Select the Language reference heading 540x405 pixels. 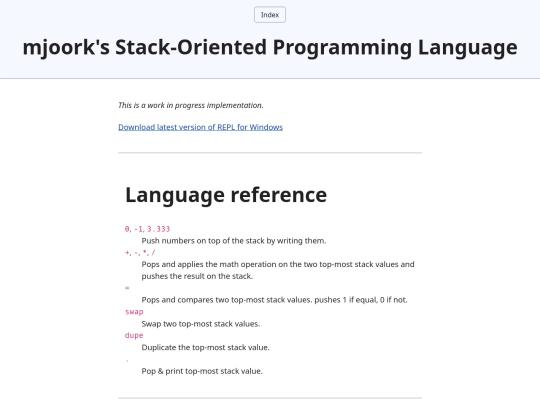(x=226, y=195)
